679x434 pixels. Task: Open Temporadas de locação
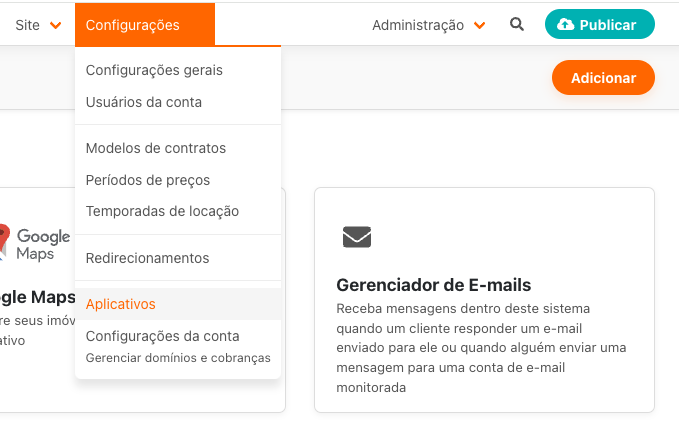[x=162, y=211]
